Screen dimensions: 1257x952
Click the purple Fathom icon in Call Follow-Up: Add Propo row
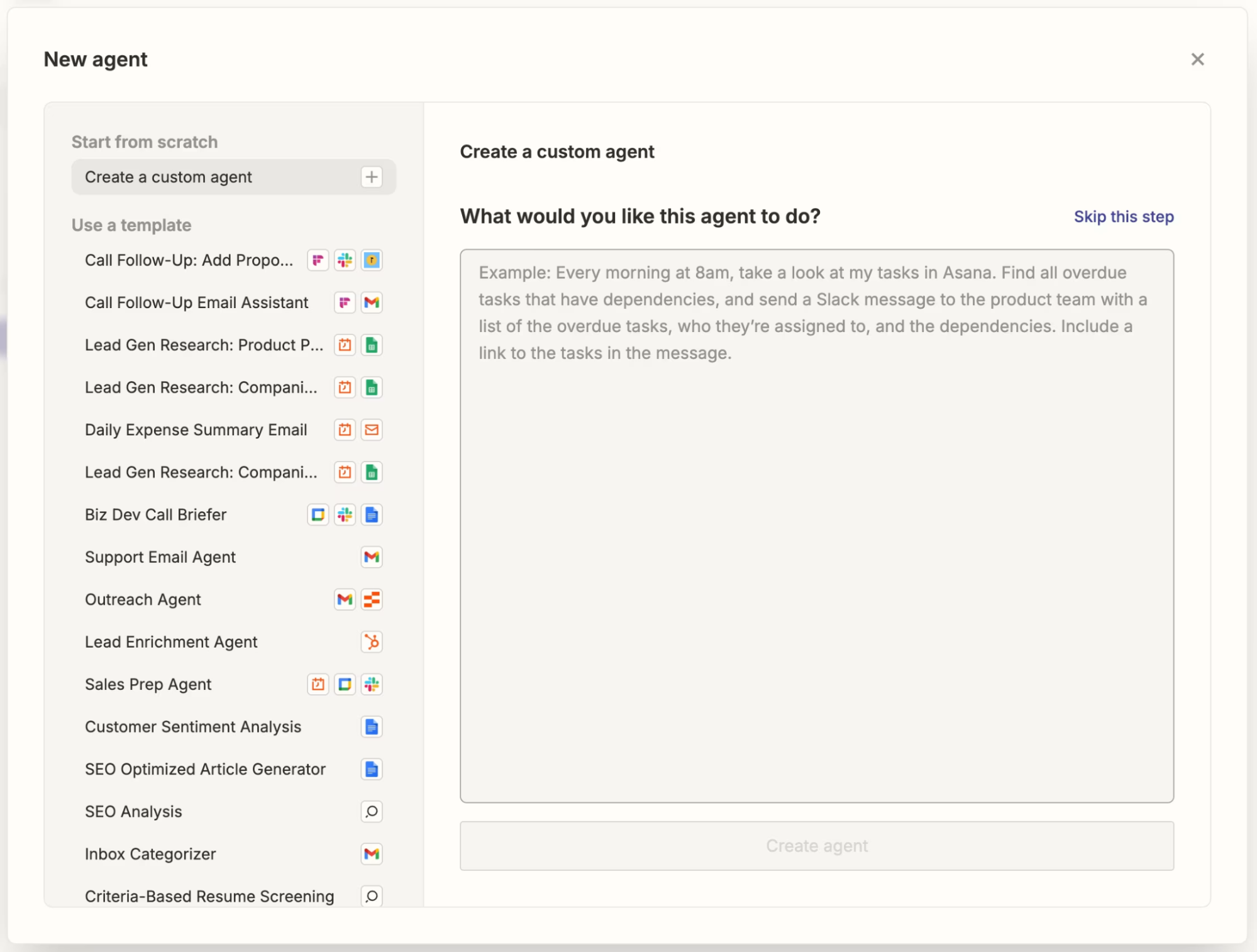(318, 260)
